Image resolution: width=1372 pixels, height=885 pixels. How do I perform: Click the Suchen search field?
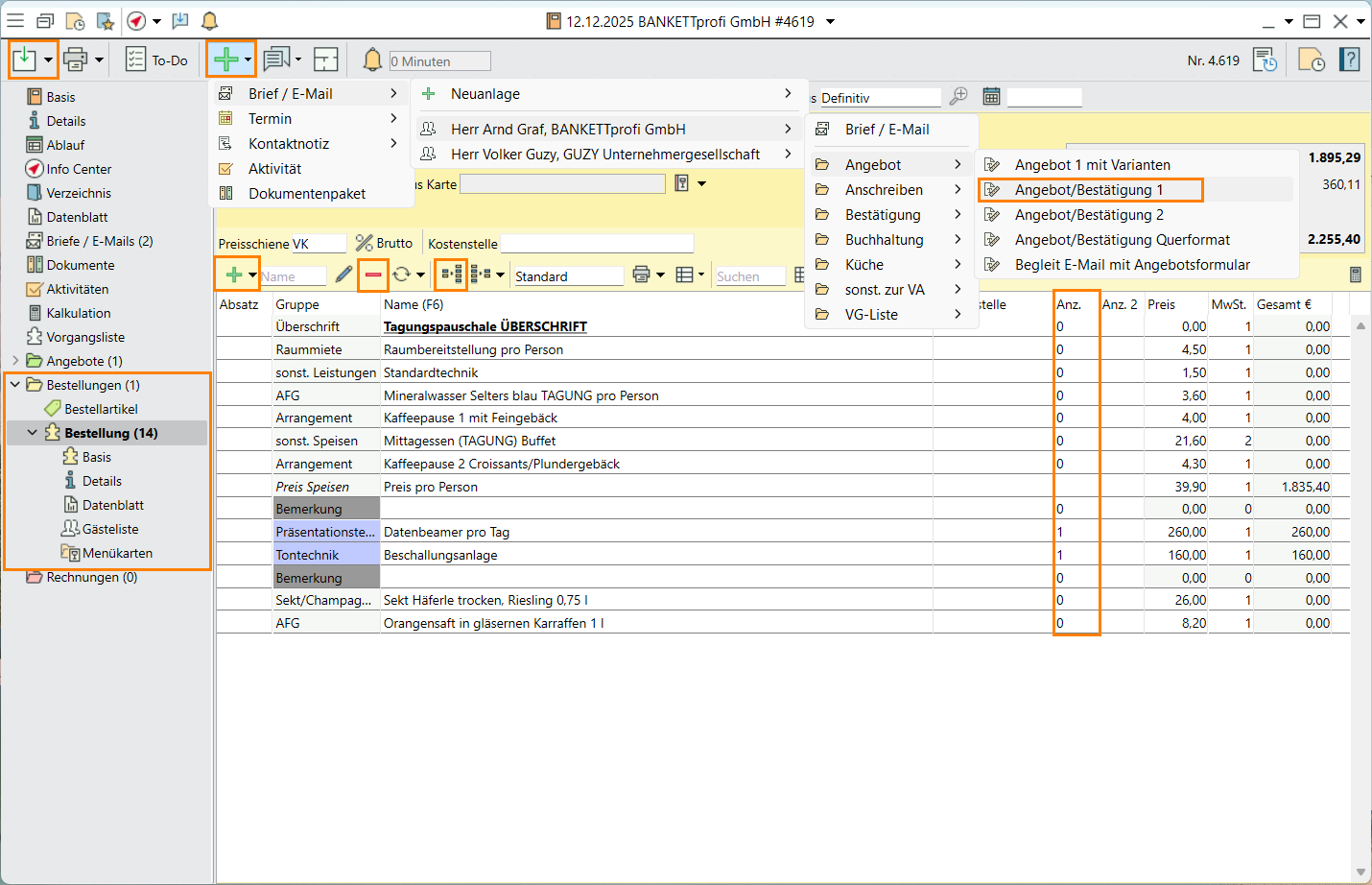tap(749, 276)
